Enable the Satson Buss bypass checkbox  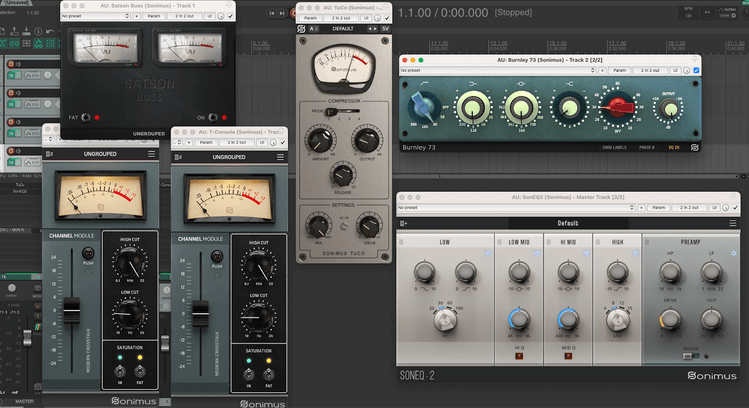pyautogui.click(x=230, y=17)
